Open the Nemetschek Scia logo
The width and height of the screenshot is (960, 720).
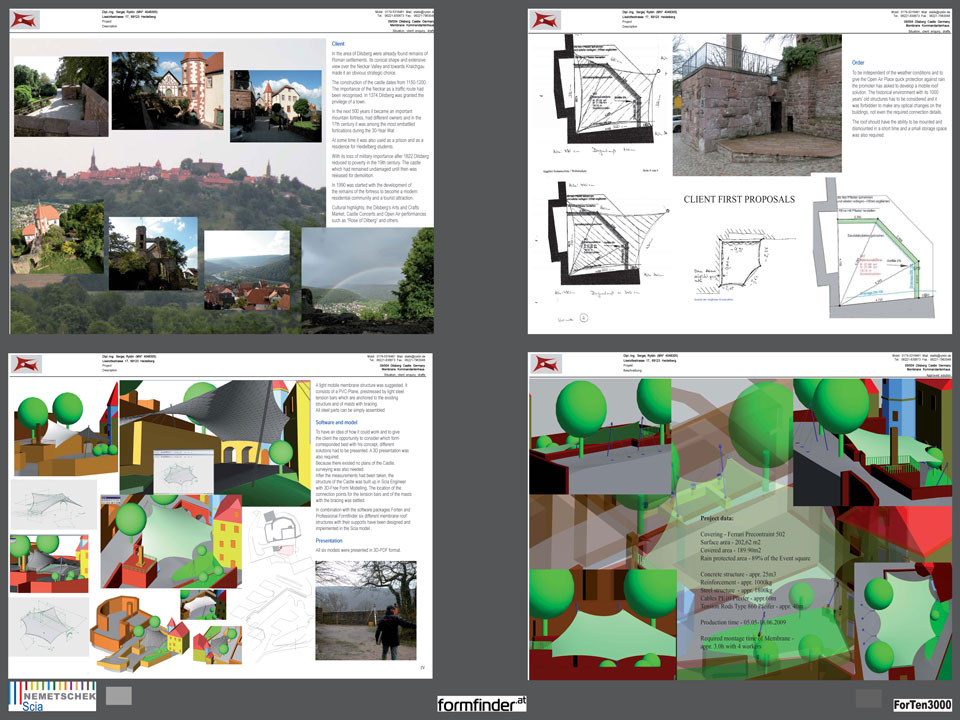click(x=51, y=696)
